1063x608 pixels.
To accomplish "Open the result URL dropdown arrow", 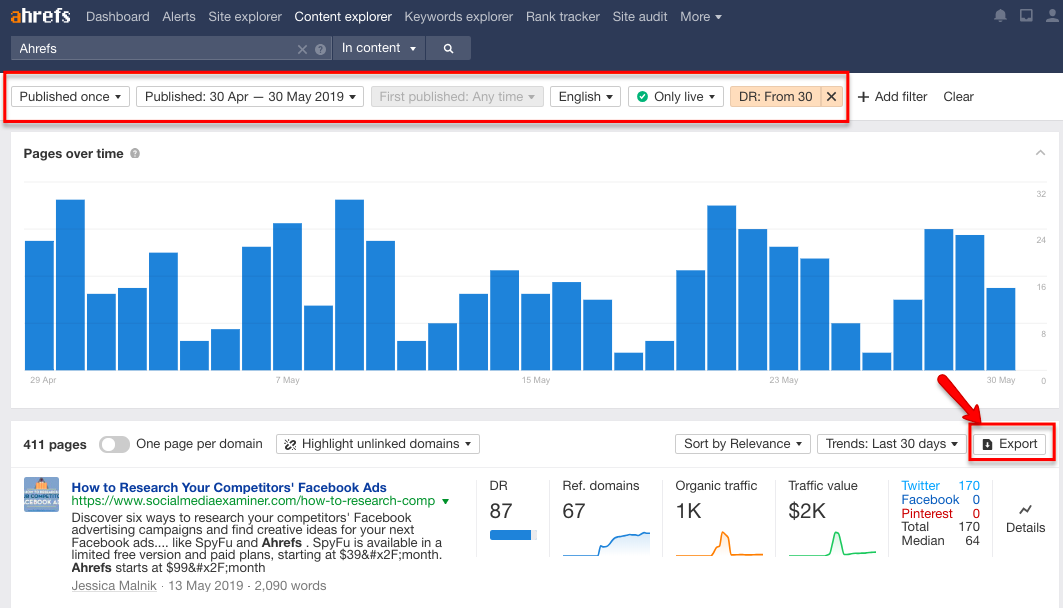I will click(445, 502).
